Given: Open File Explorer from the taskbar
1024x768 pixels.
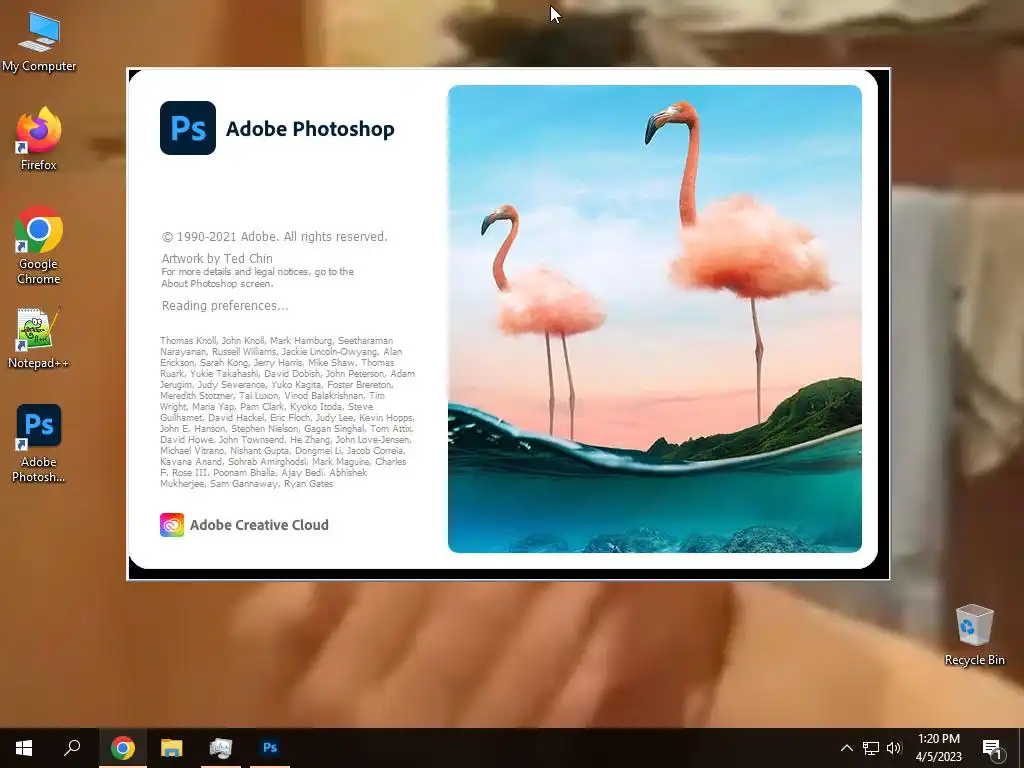Looking at the screenshot, I should 172,748.
